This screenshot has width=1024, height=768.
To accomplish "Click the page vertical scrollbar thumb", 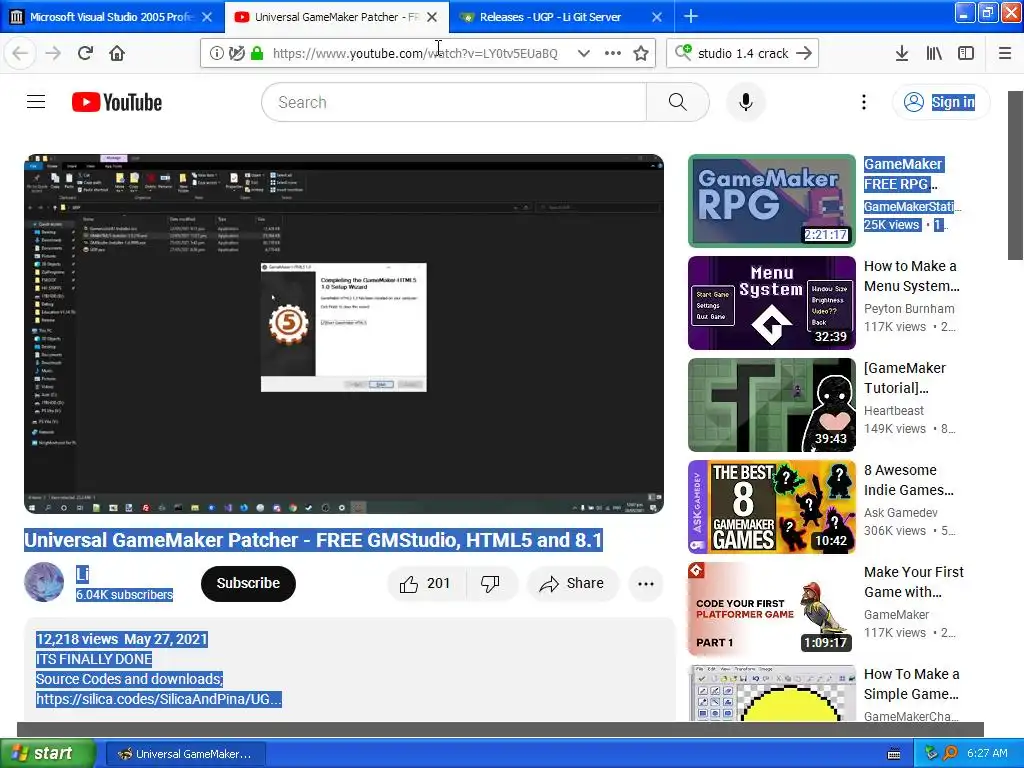I will point(1016,175).
